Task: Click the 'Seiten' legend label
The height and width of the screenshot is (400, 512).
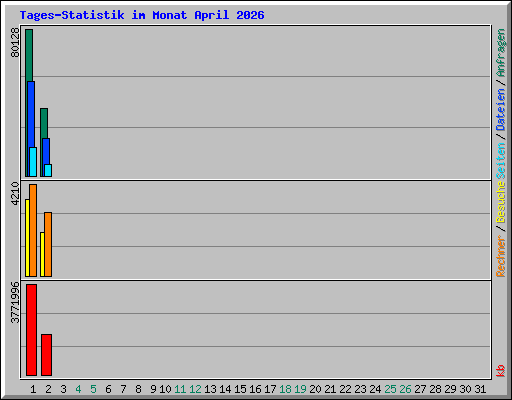Action: (500, 161)
